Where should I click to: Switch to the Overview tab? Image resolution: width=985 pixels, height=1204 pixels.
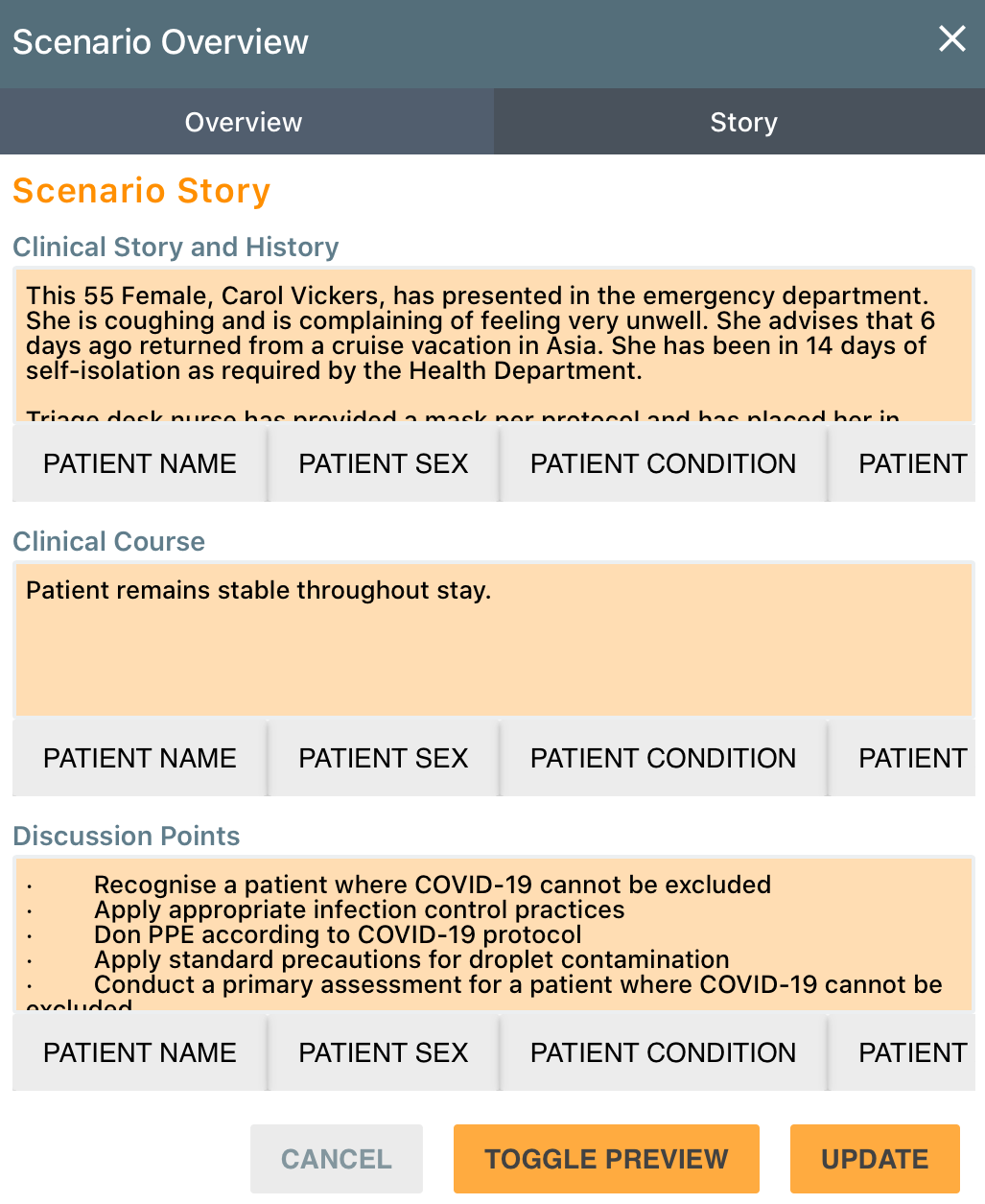(x=243, y=122)
